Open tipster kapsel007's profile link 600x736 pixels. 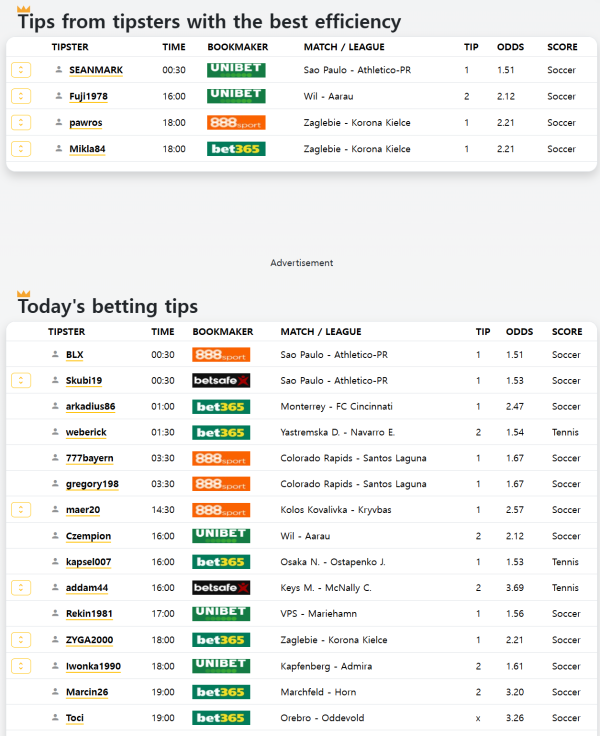(x=88, y=562)
